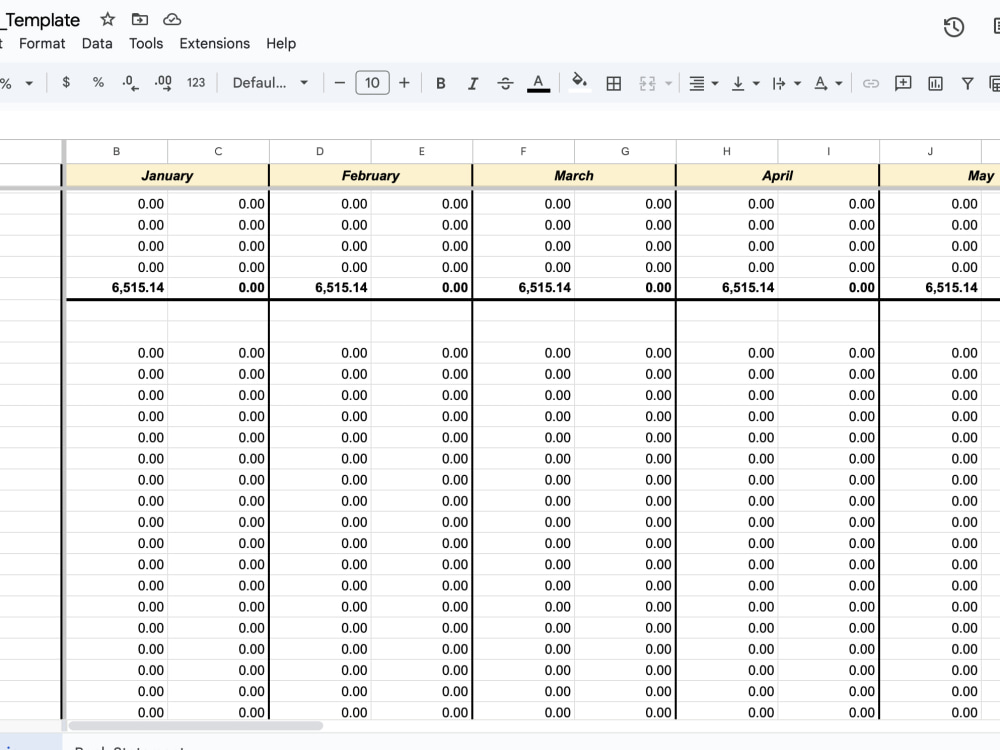Screen dimensions: 1000x750
Task: Toggle bold formatting
Action: pos(441,83)
